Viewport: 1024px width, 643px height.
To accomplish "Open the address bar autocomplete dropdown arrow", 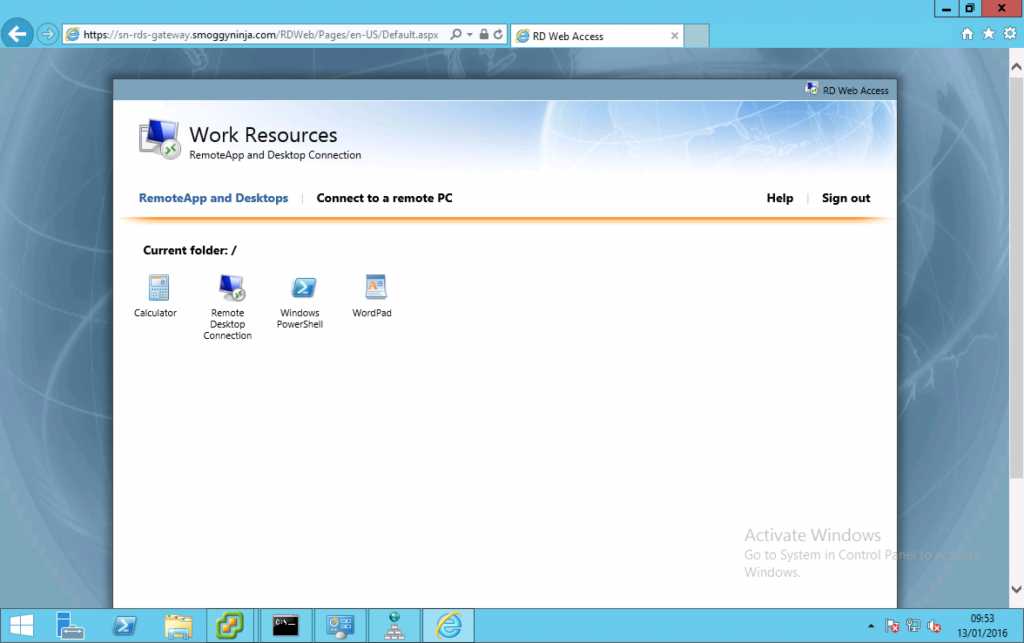I will (470, 34).
